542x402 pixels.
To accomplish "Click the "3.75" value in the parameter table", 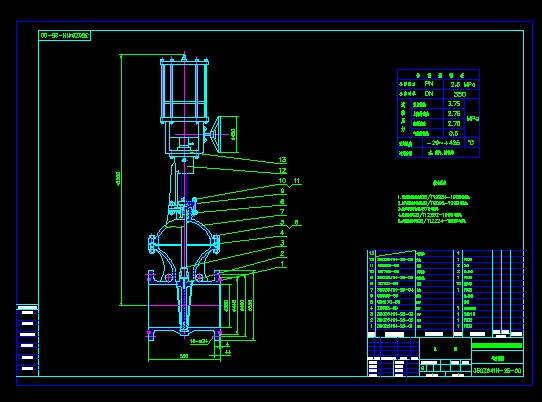I will 454,104.
